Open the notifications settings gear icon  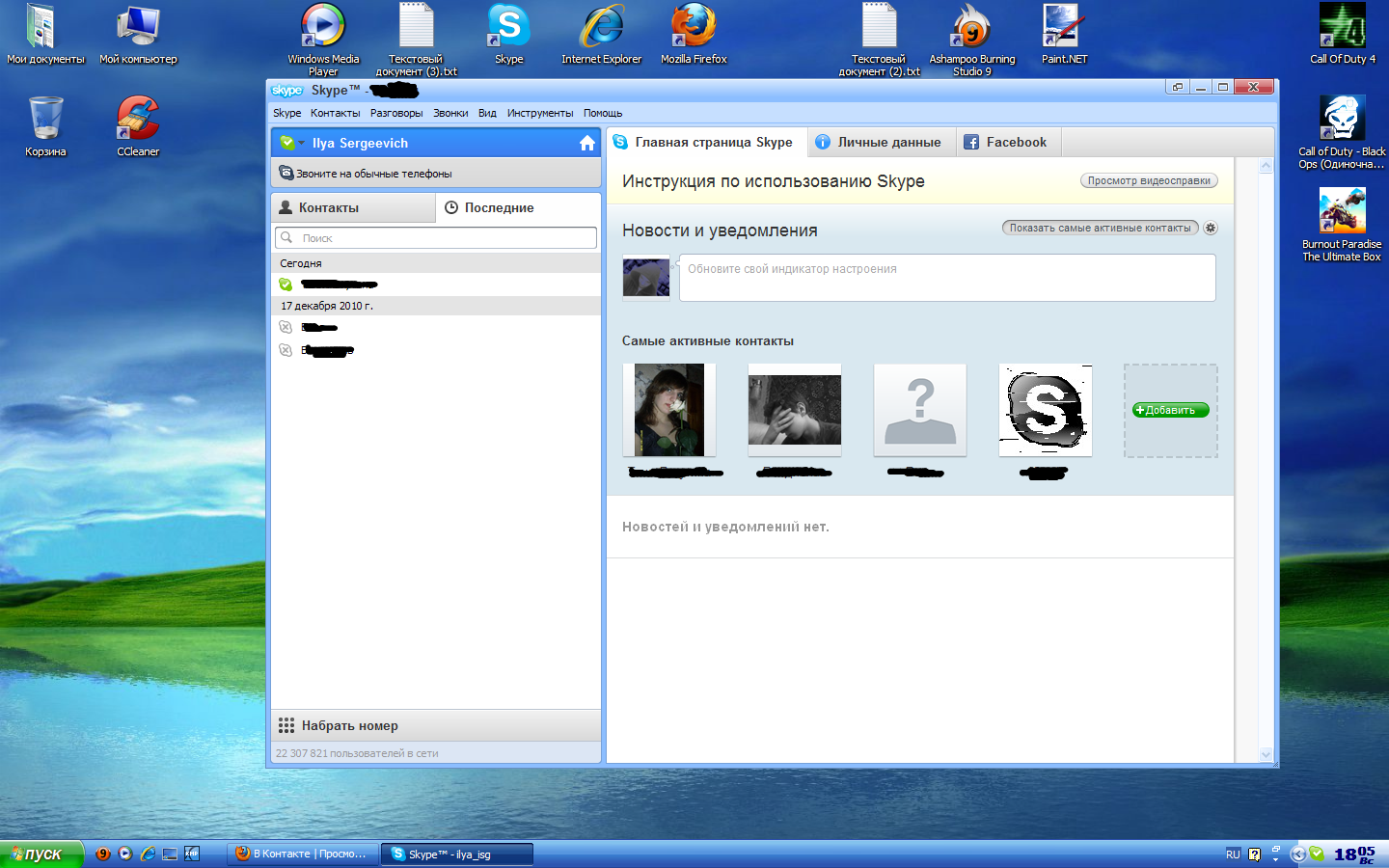(1211, 229)
